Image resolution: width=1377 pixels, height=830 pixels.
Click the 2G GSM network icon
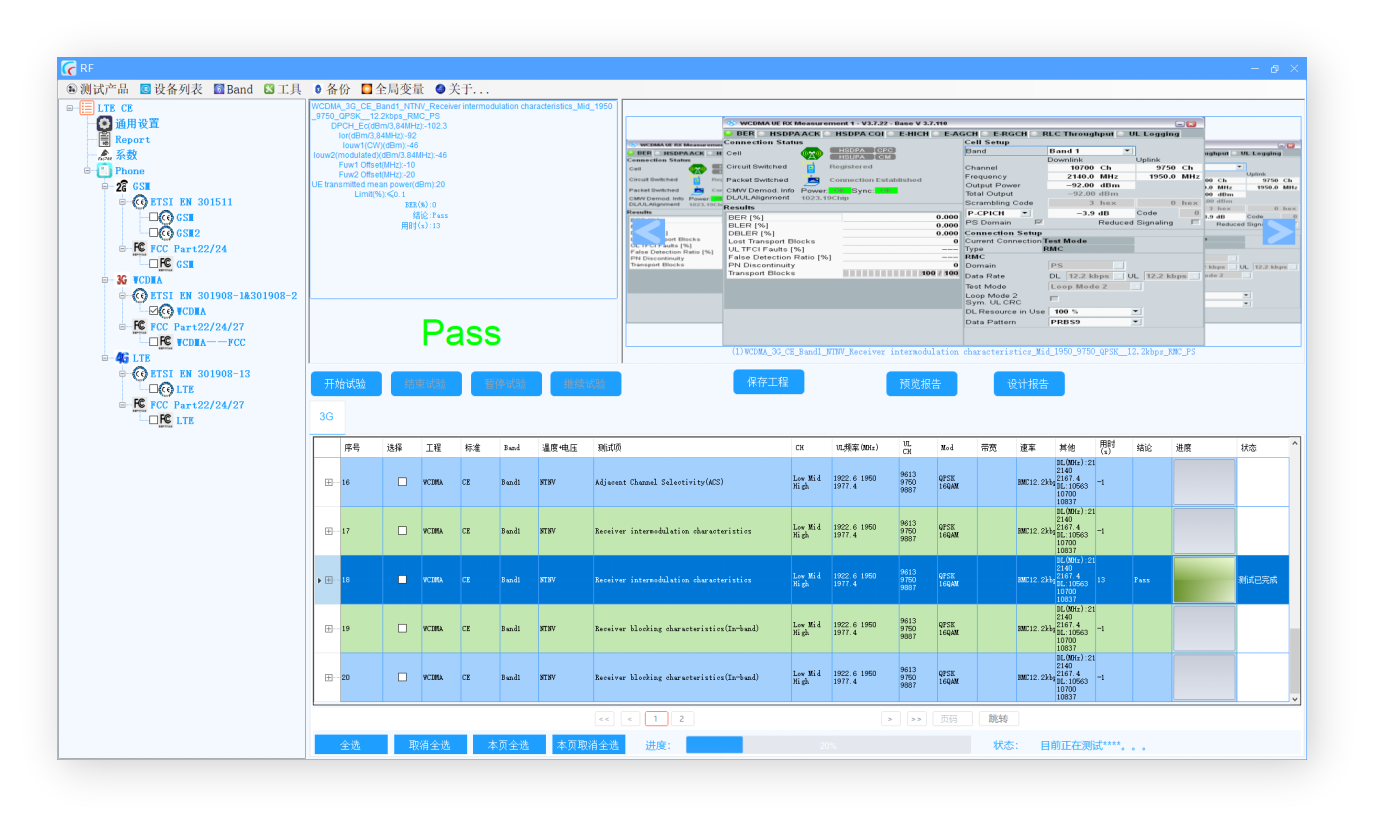coord(122,186)
